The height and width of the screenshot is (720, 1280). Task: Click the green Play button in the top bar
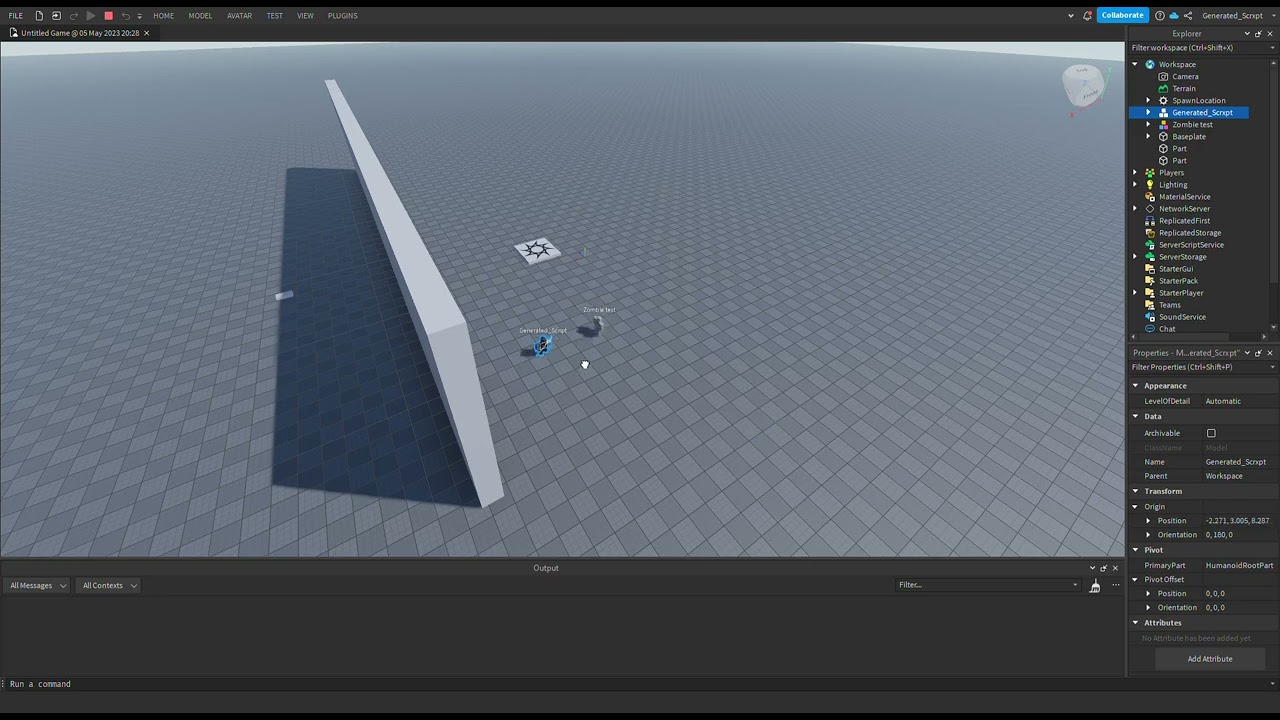pos(91,16)
